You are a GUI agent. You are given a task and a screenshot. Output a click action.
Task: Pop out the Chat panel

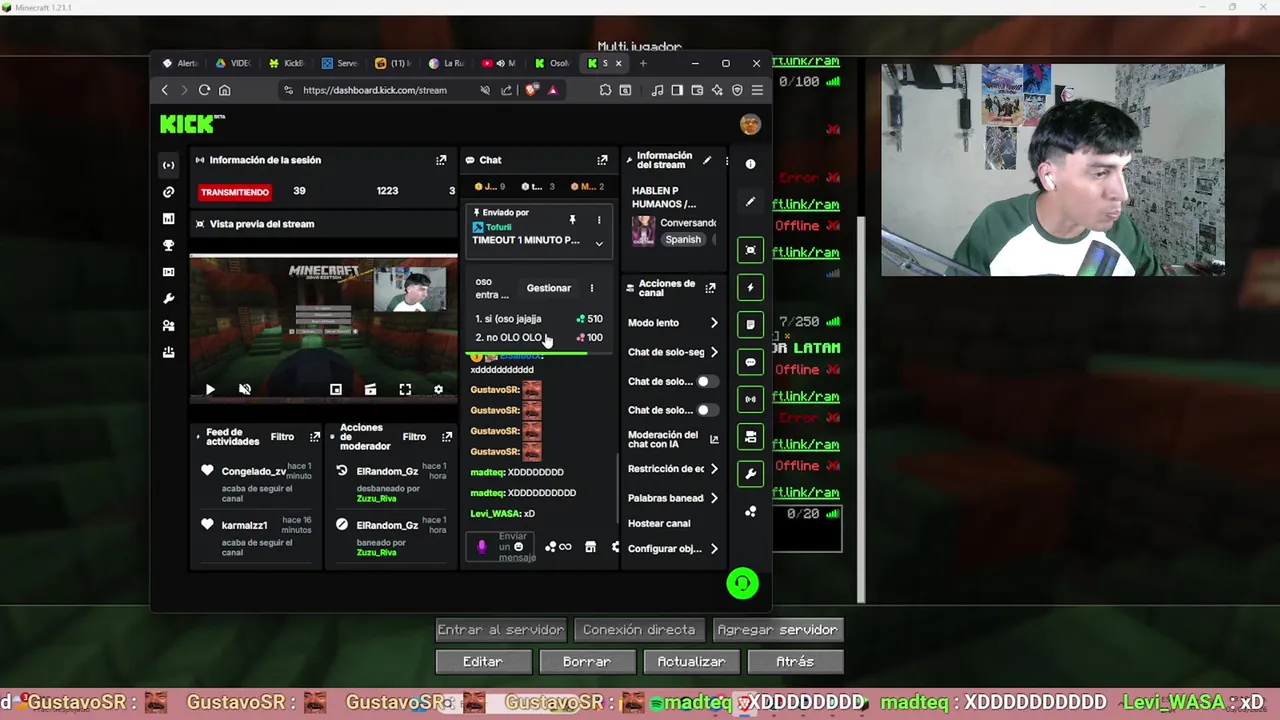pos(602,160)
